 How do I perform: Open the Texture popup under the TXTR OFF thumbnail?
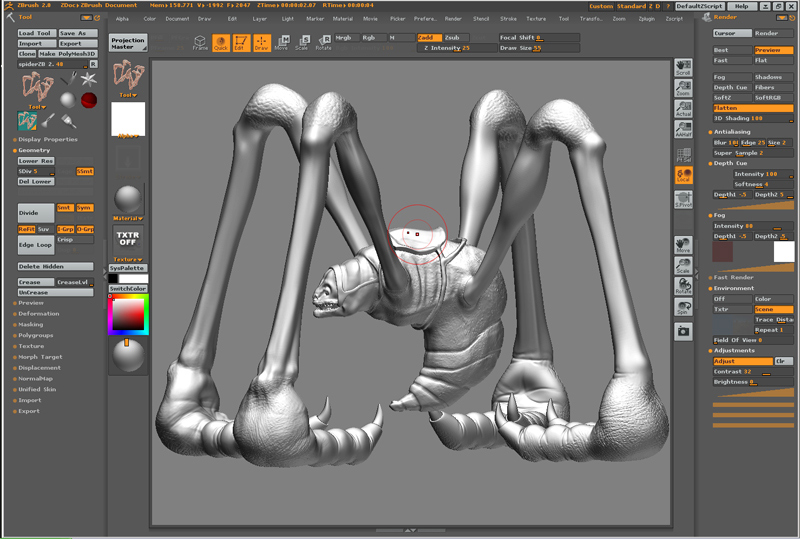click(x=128, y=259)
